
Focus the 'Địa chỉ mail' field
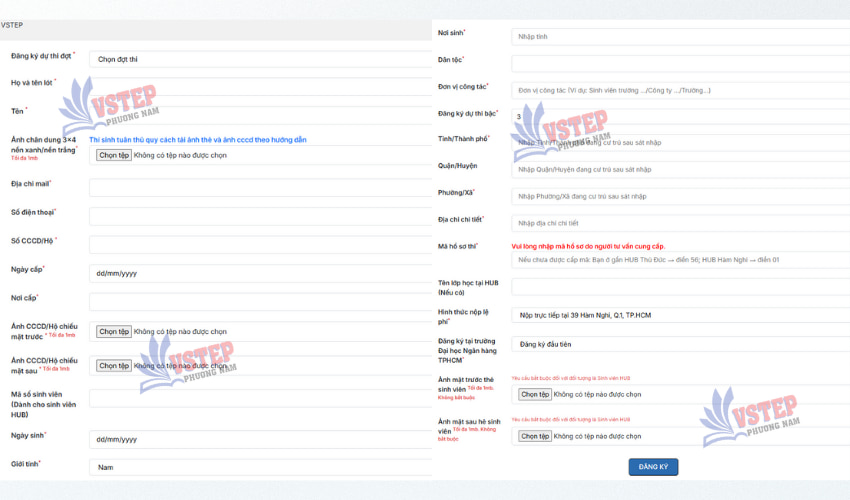[x=260, y=188]
